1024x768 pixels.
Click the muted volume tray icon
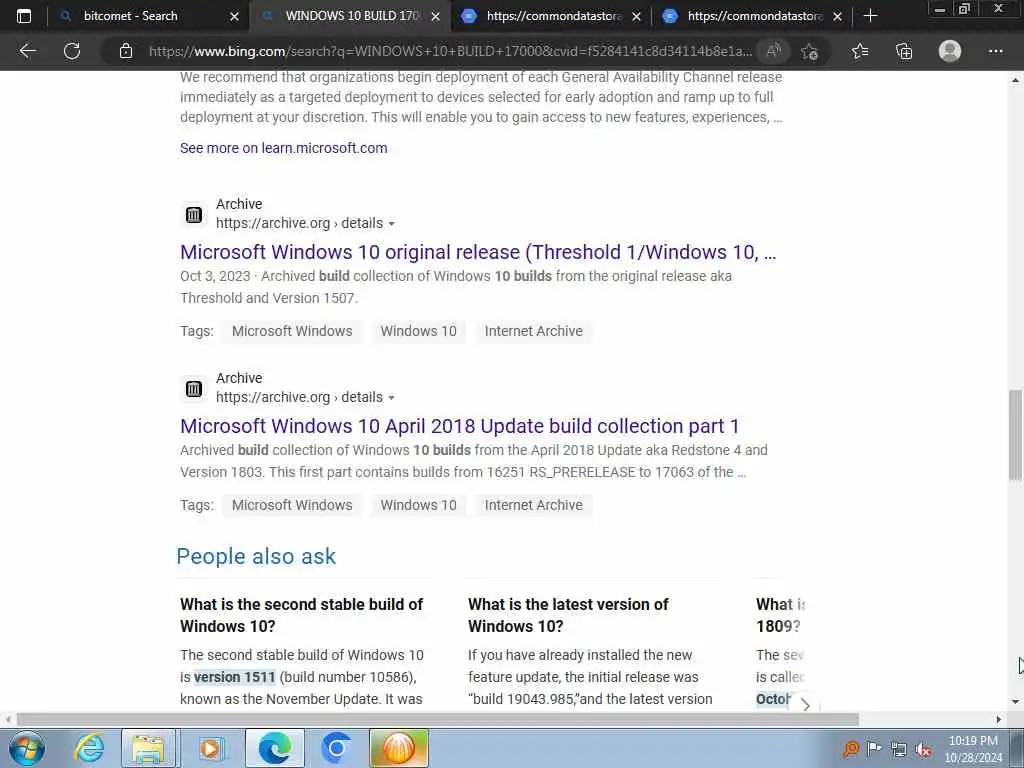[923, 749]
